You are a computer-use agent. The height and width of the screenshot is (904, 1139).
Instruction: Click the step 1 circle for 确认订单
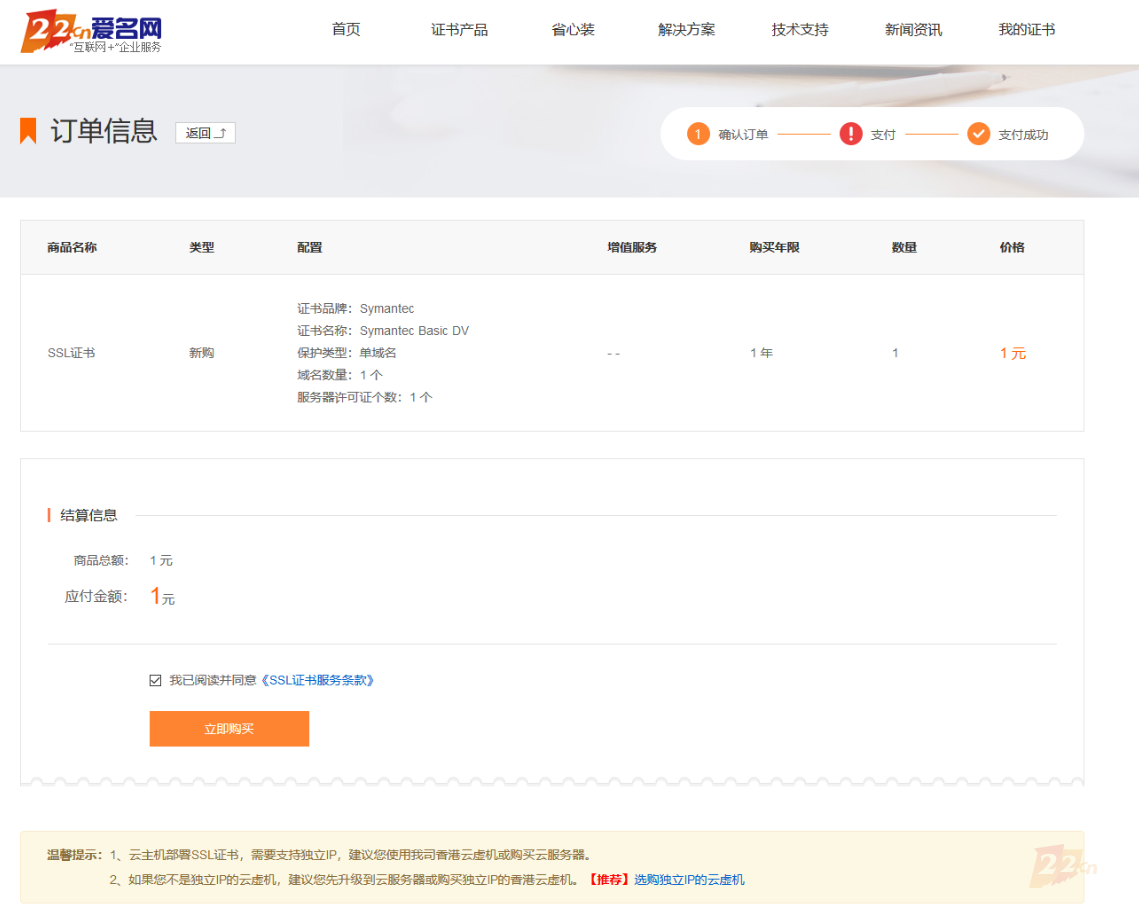[698, 134]
